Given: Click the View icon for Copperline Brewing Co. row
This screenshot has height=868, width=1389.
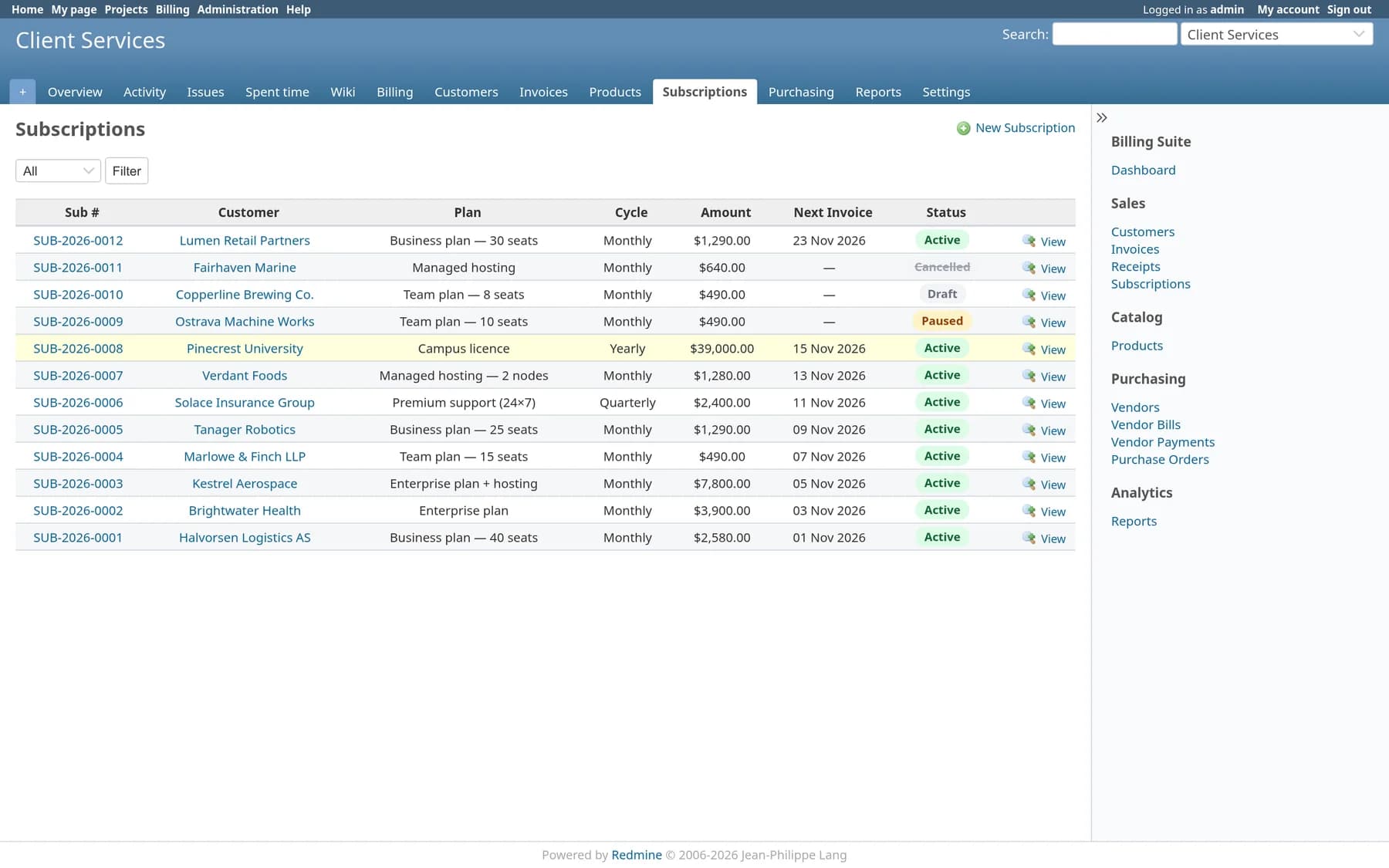Looking at the screenshot, I should coord(1029,295).
